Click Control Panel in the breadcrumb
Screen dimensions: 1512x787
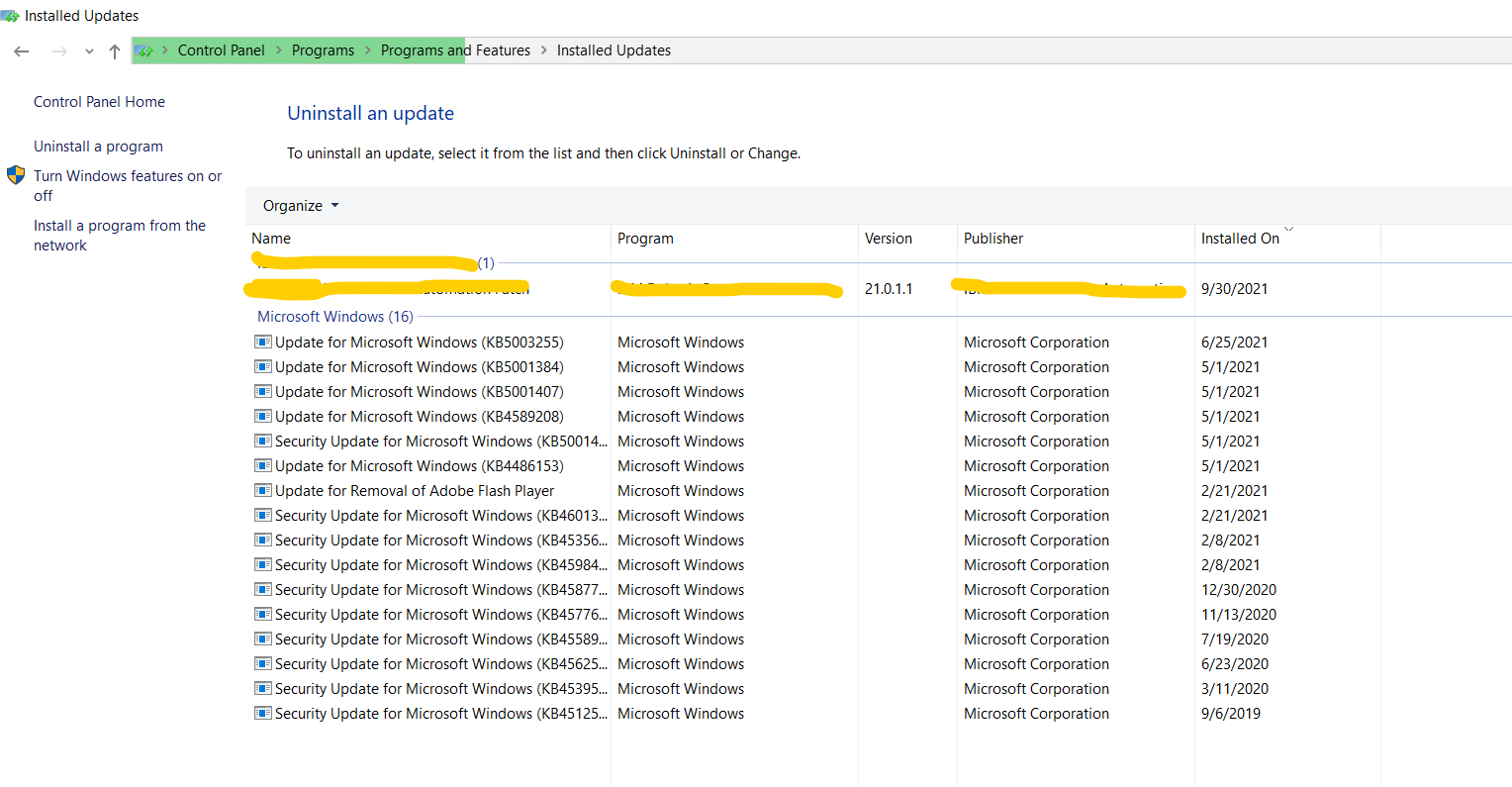pyautogui.click(x=222, y=50)
